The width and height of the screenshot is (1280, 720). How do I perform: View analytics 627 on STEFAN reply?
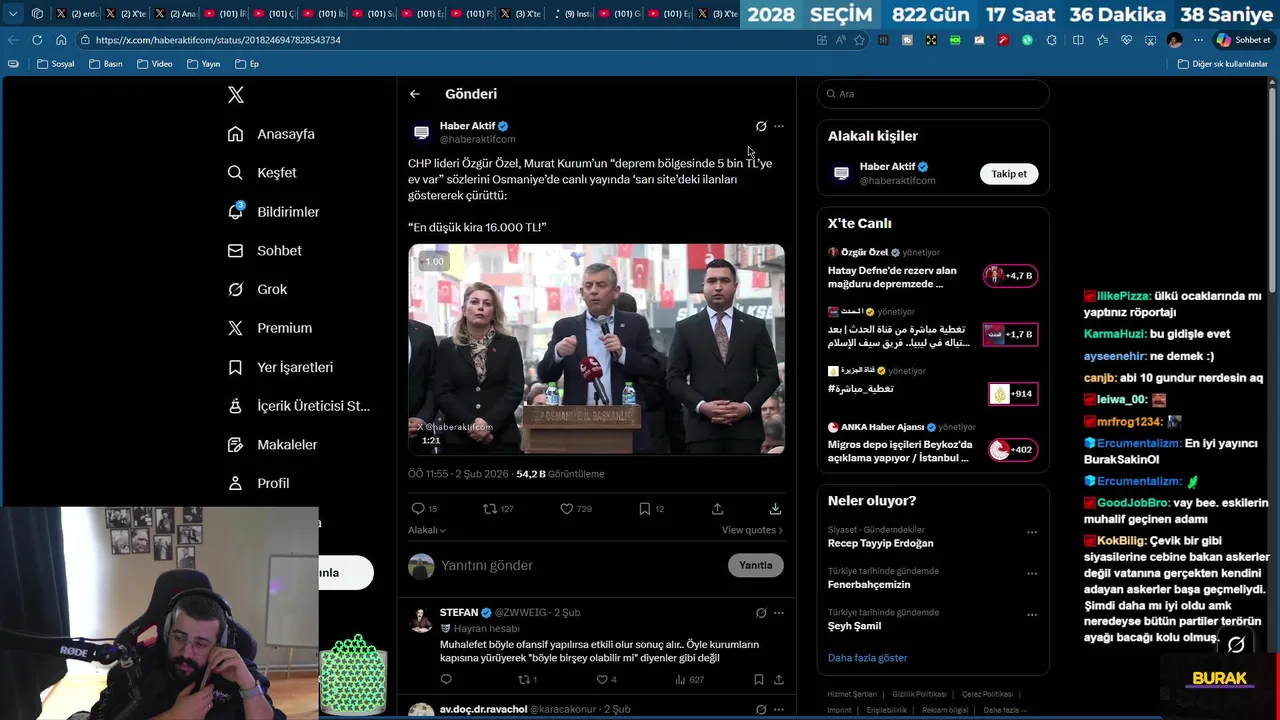pos(689,680)
